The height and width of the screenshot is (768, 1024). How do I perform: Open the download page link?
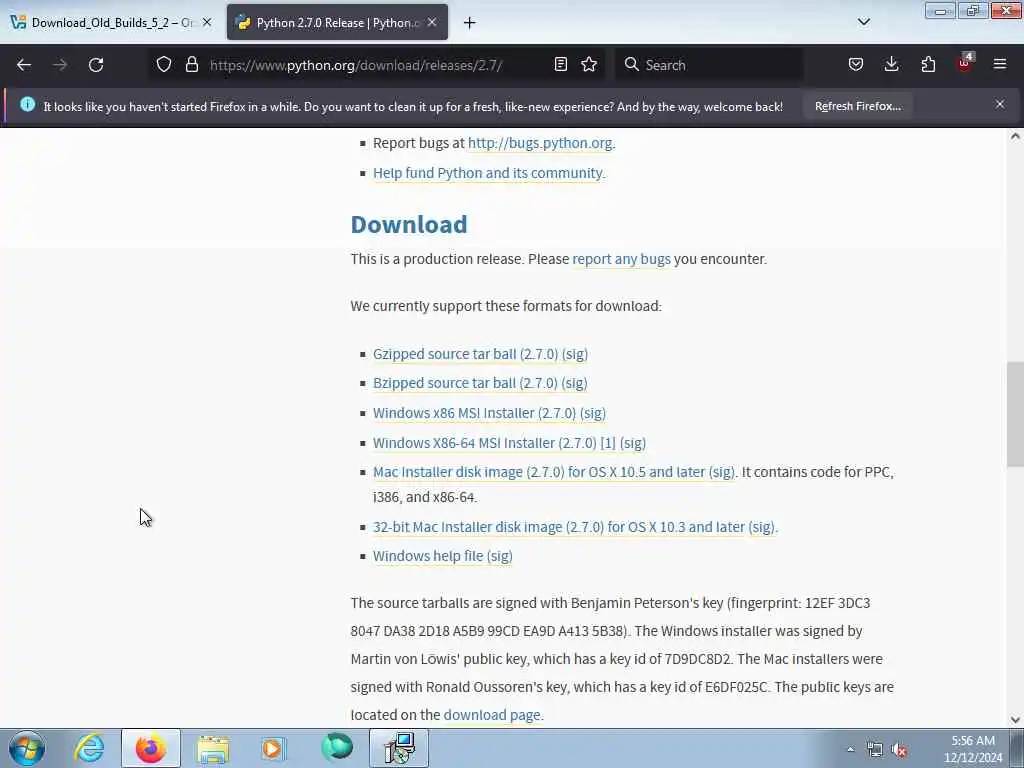(492, 715)
